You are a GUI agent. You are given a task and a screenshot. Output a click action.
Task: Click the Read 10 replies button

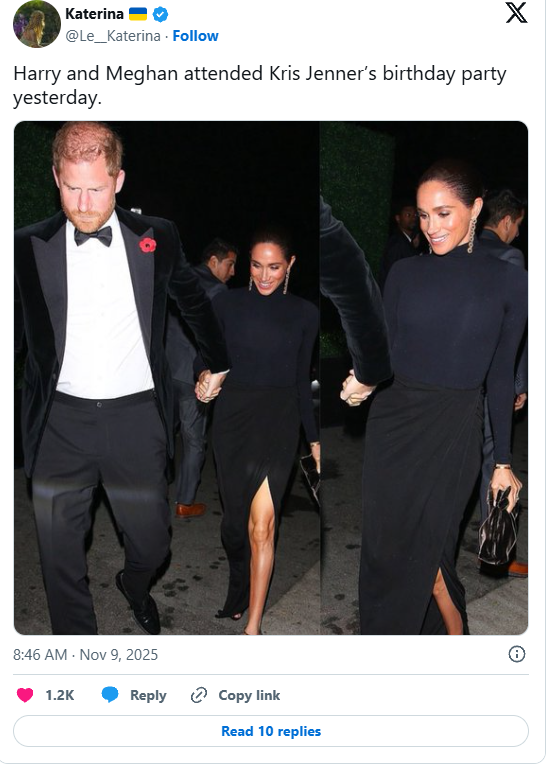[271, 731]
